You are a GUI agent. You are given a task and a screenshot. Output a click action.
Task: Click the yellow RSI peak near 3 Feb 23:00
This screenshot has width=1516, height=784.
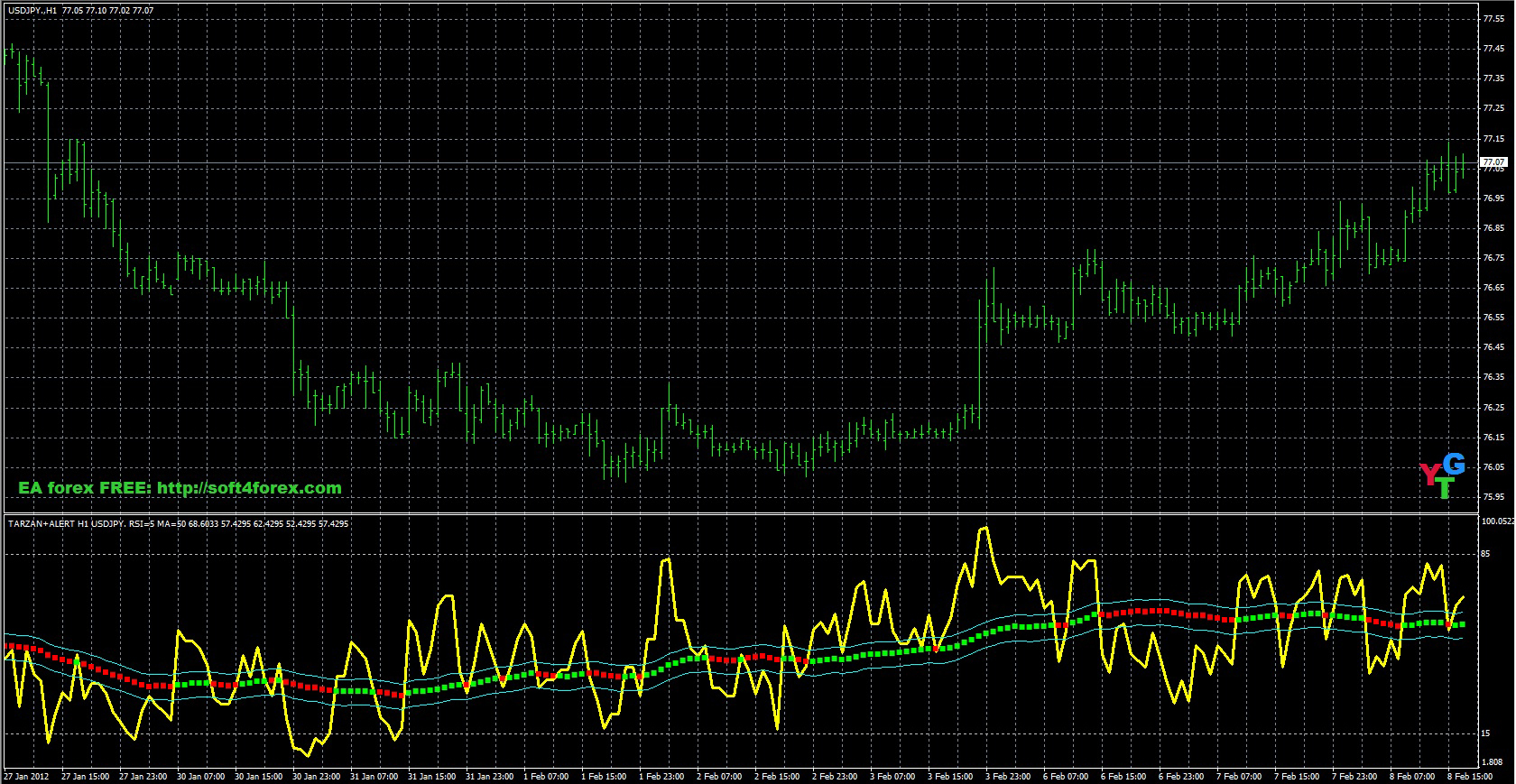(x=984, y=529)
